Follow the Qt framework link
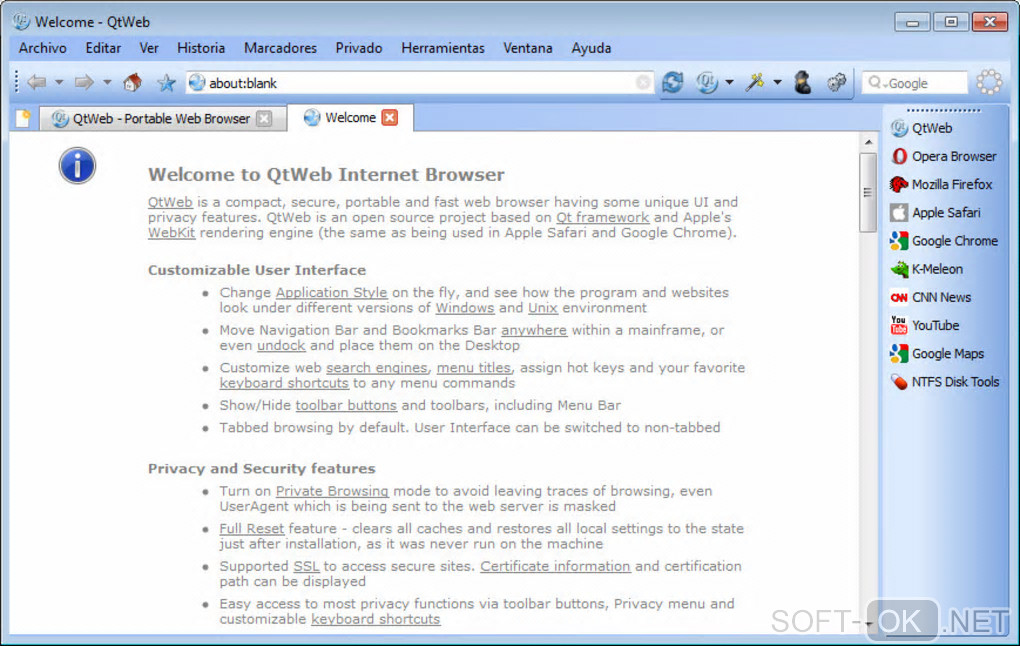 point(602,217)
